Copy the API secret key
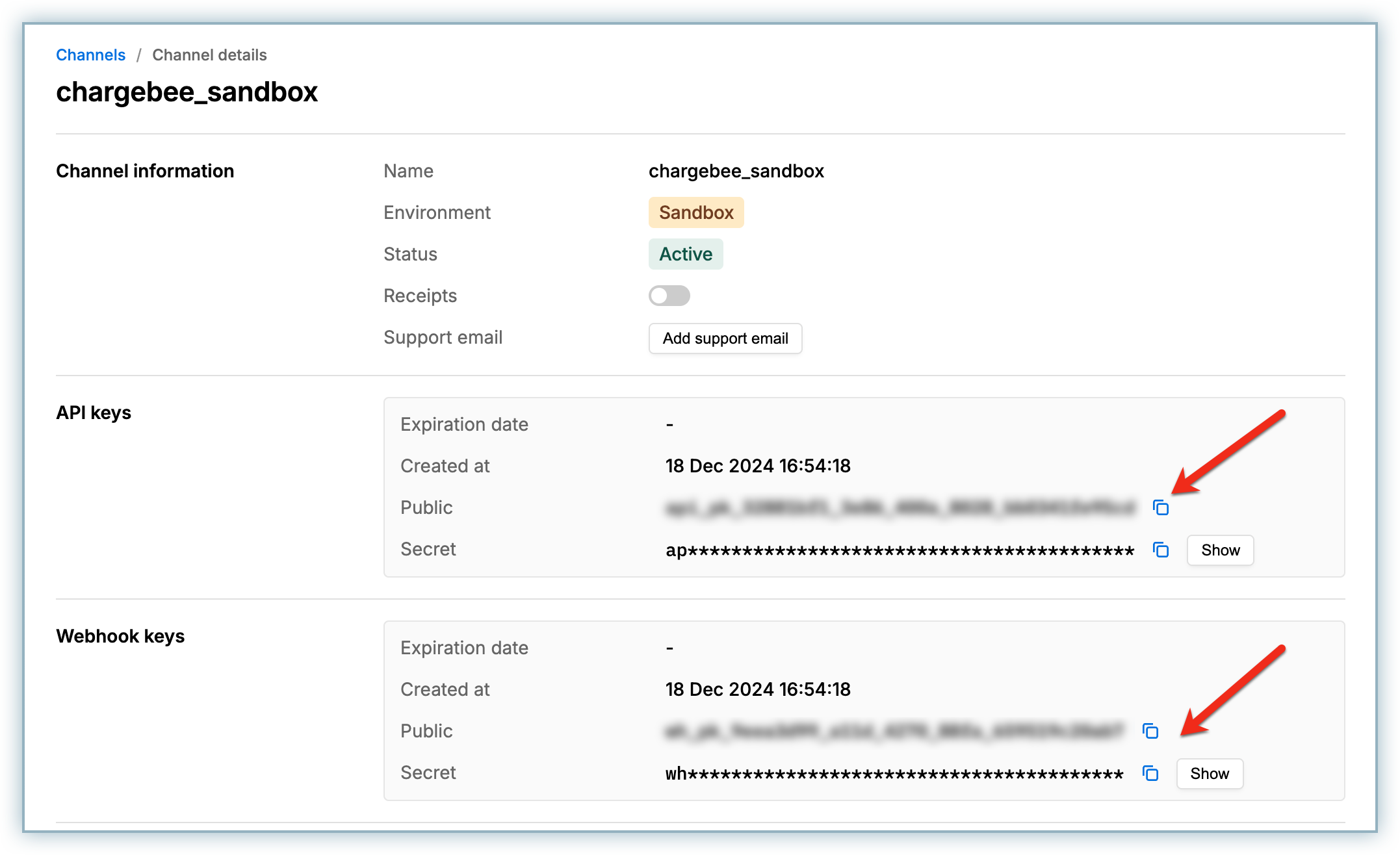1400x855 pixels. [x=1160, y=550]
